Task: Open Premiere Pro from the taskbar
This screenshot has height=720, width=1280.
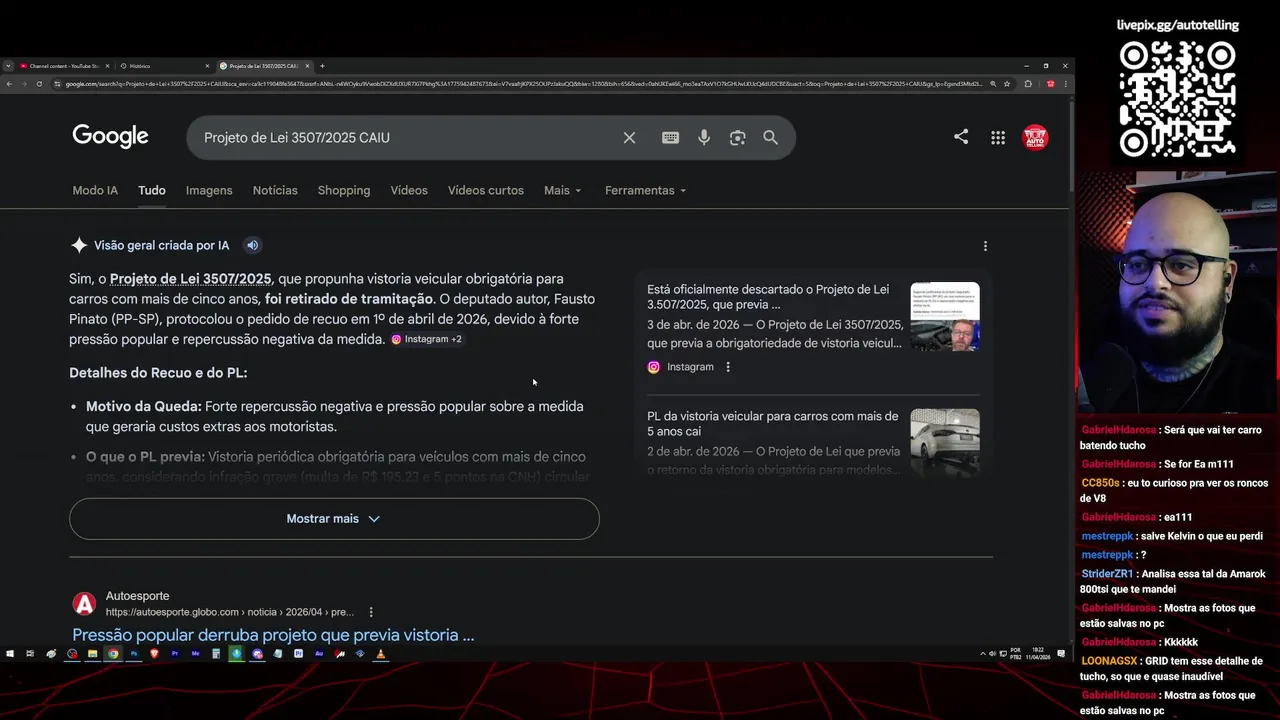Action: coord(175,653)
